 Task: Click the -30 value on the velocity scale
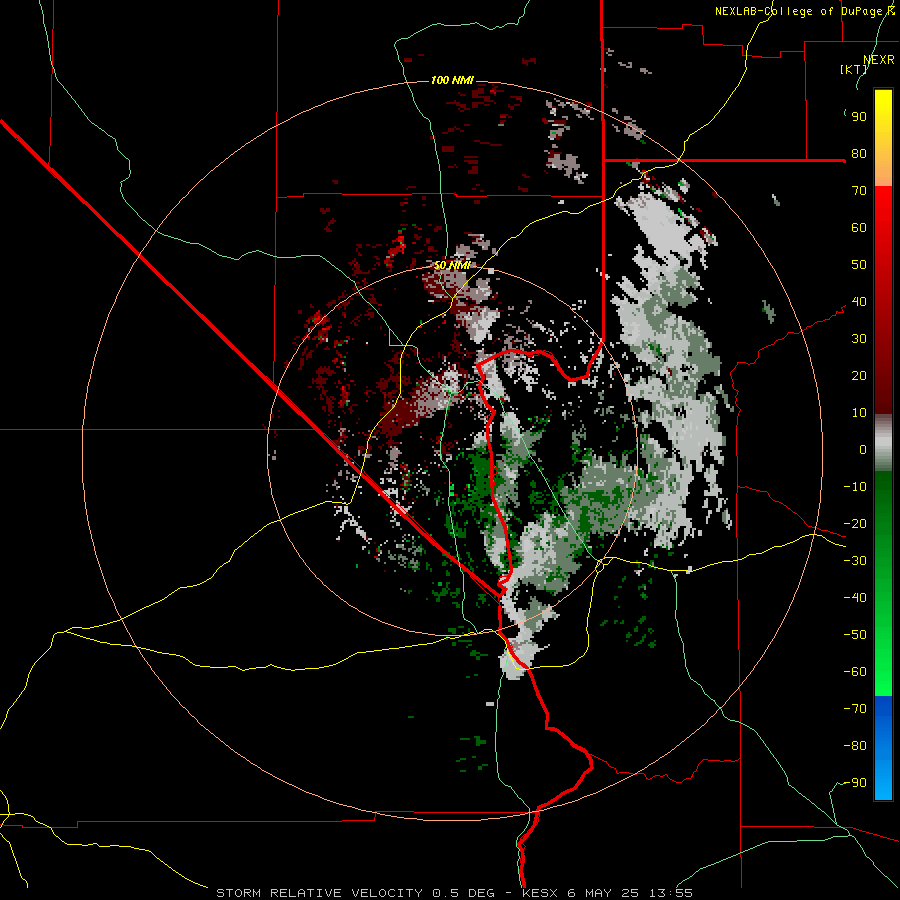(855, 561)
